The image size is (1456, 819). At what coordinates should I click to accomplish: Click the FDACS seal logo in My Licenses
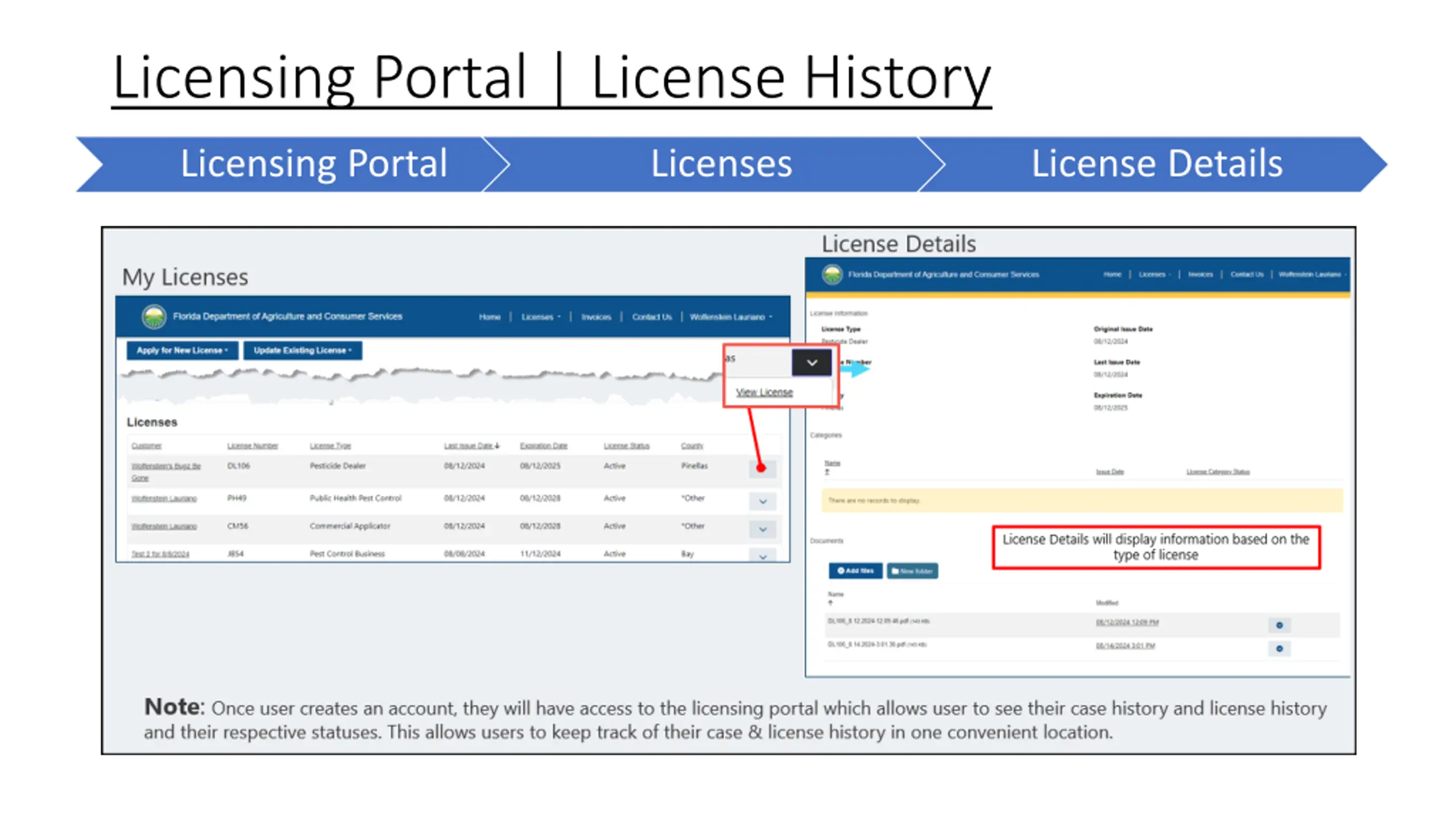pos(154,317)
